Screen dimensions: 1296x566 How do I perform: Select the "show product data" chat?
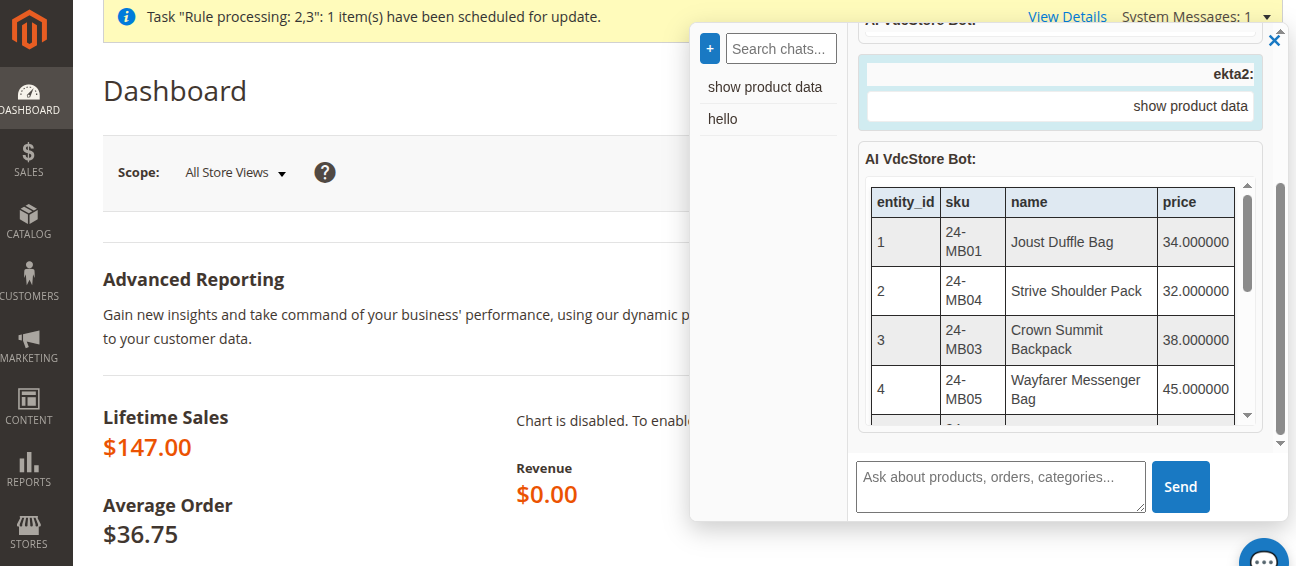[x=765, y=87]
